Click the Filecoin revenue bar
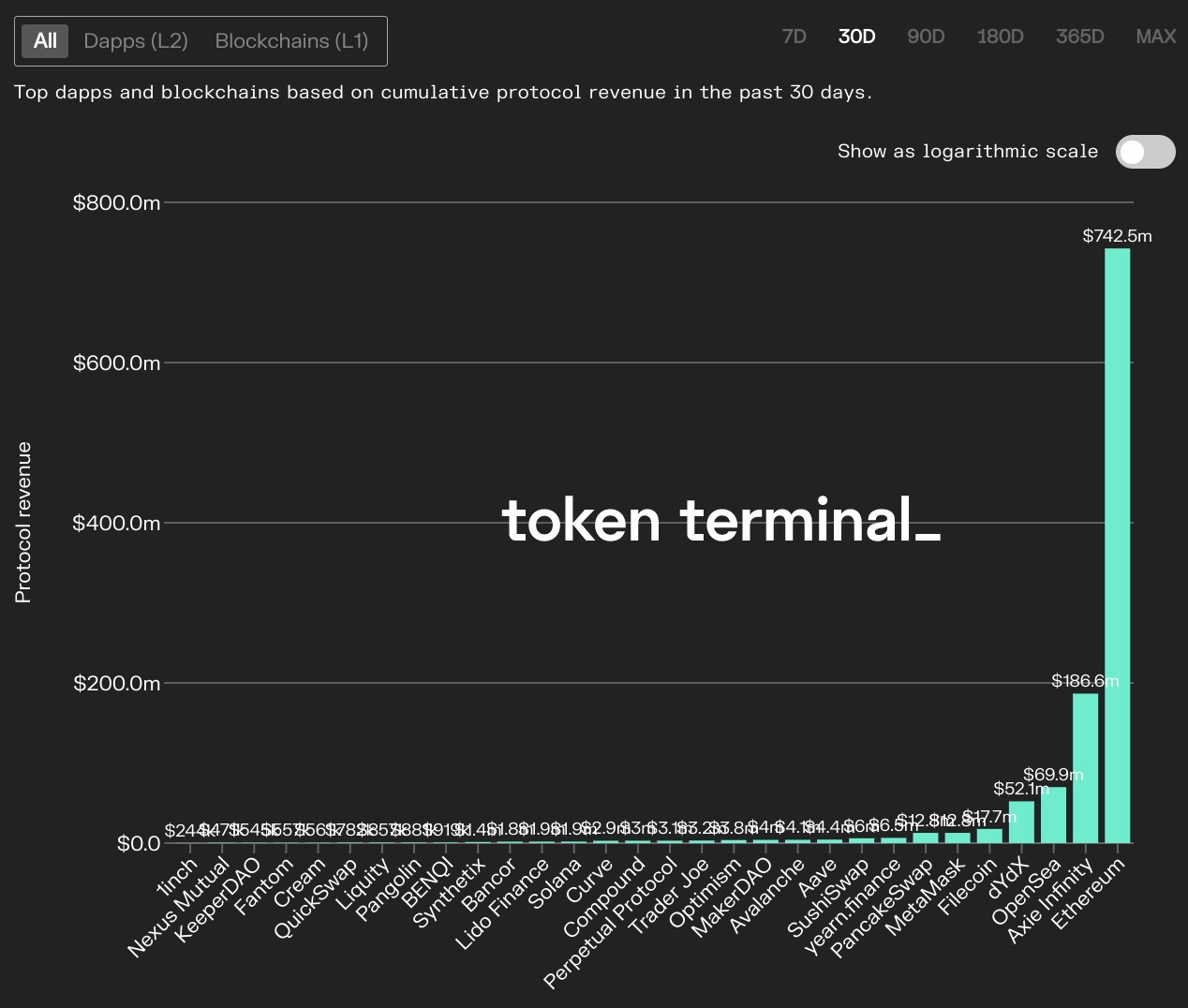1188x1008 pixels. pyautogui.click(x=989, y=836)
